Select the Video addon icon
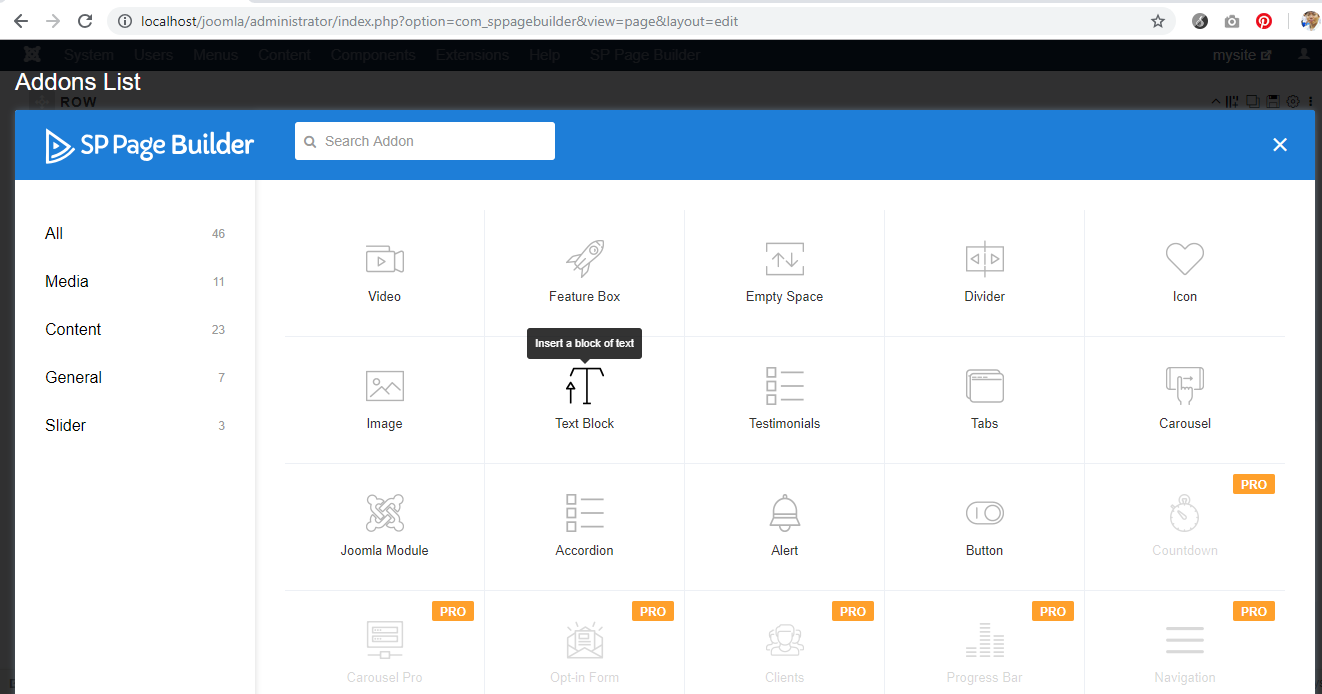The height and width of the screenshot is (694, 1322). [384, 260]
